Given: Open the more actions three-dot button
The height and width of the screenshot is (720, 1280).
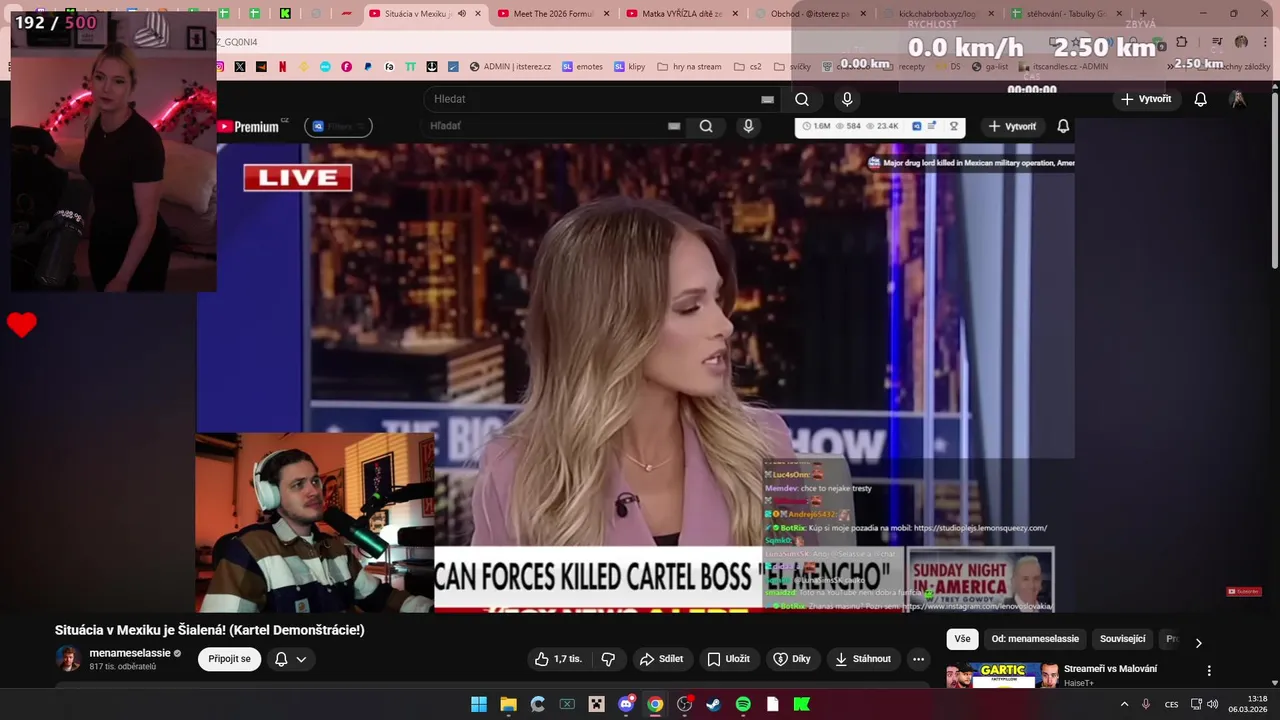Looking at the screenshot, I should point(918,659).
